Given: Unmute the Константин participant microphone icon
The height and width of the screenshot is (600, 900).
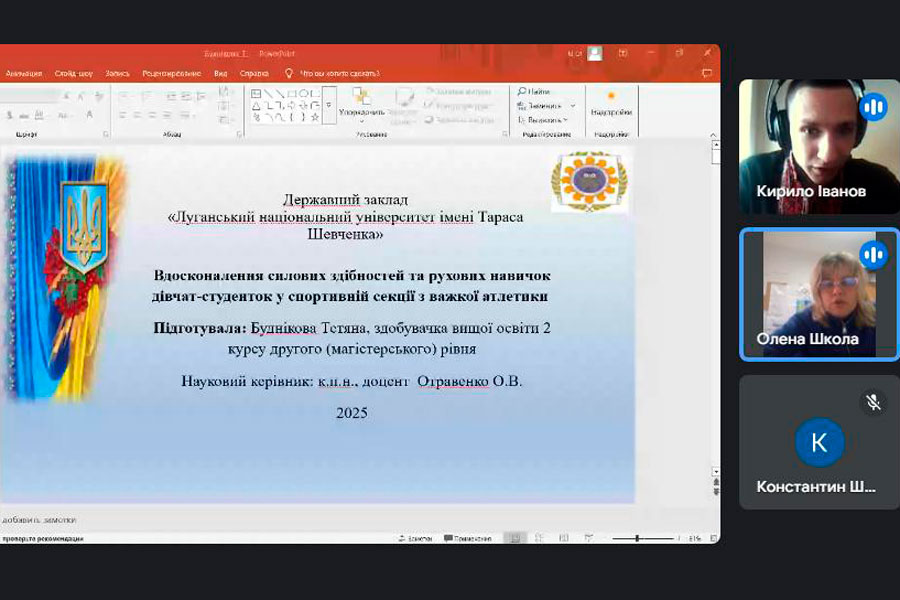Looking at the screenshot, I should (873, 402).
